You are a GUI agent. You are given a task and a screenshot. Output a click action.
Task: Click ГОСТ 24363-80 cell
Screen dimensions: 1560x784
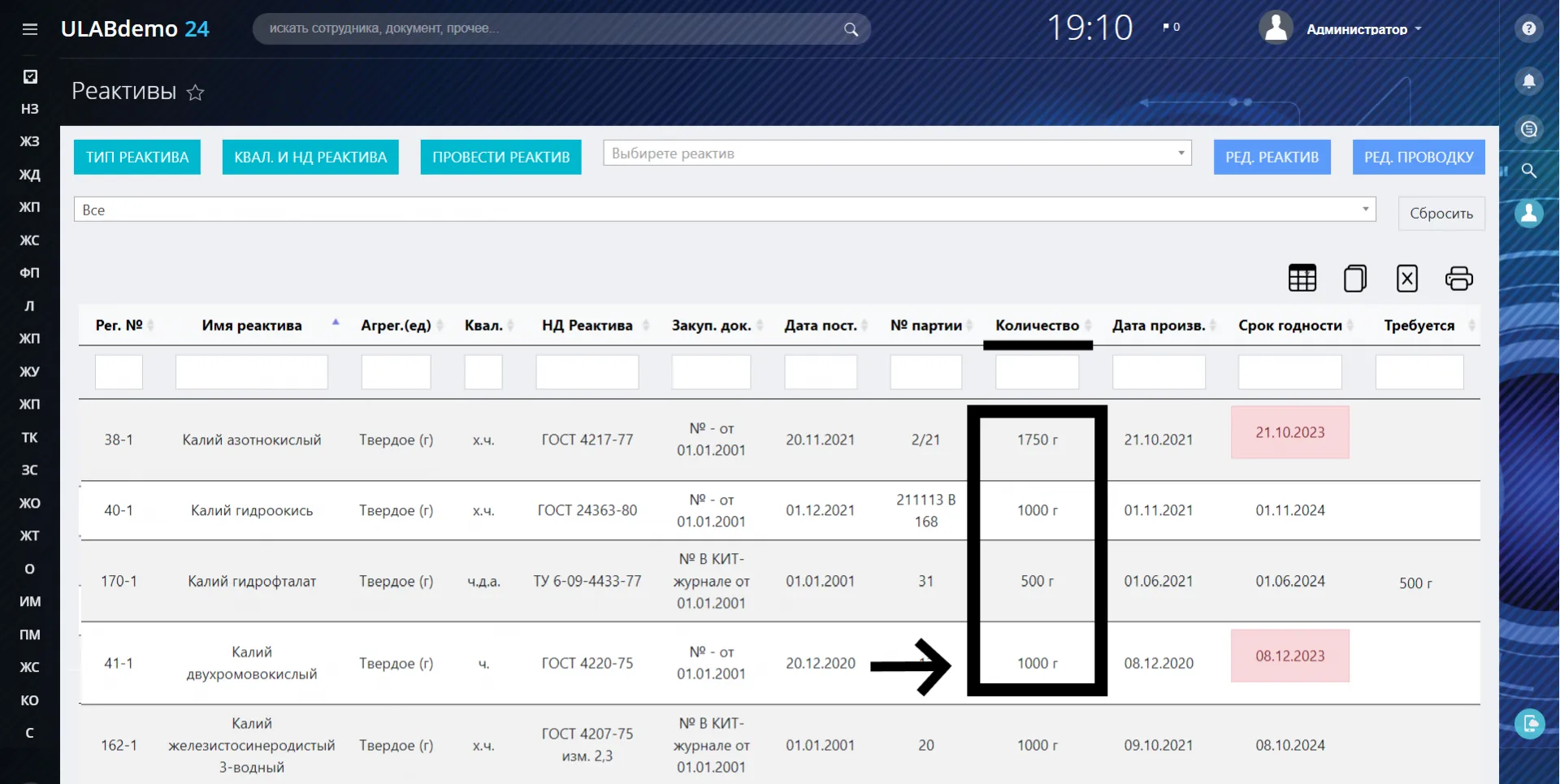[587, 510]
